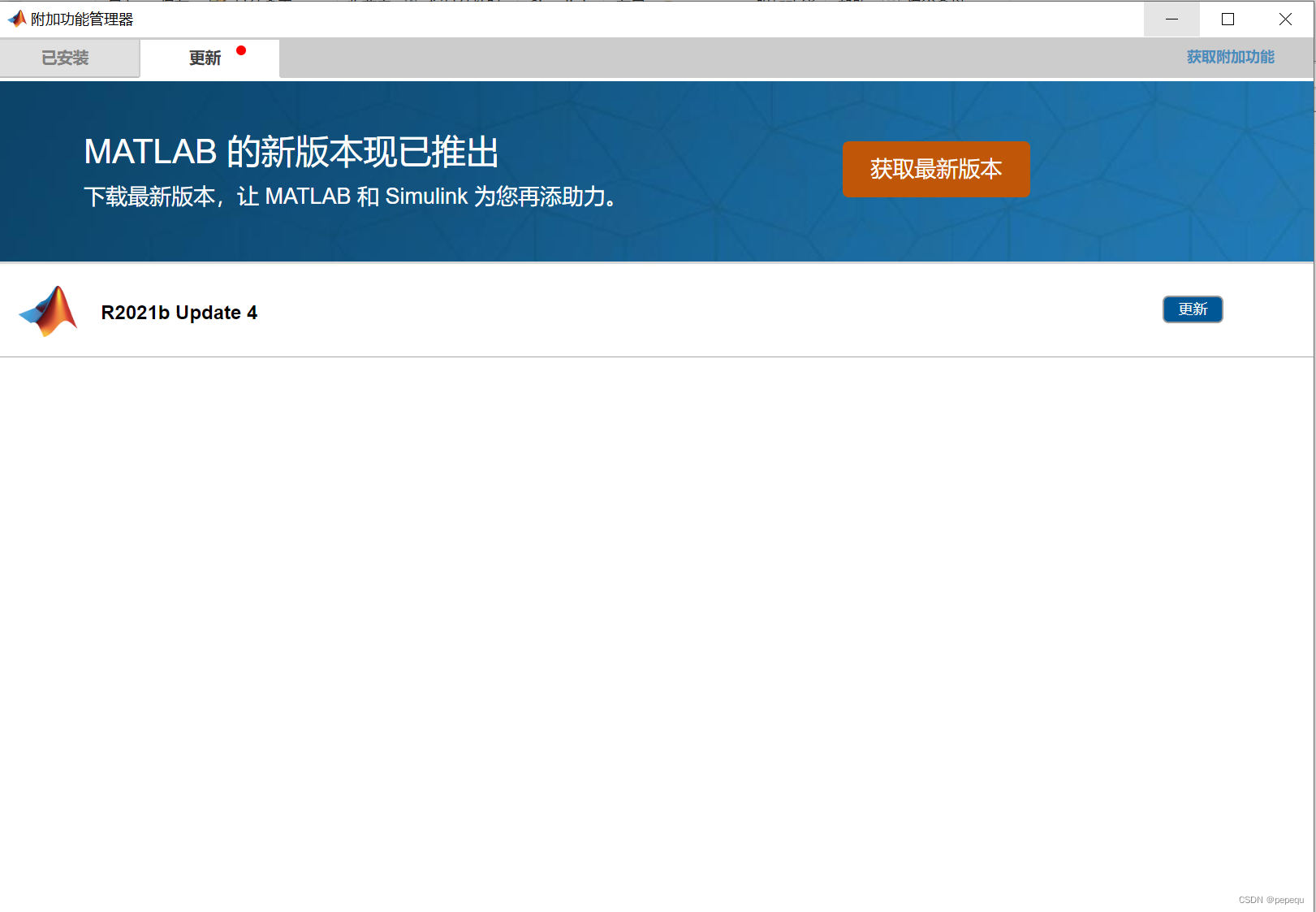Click the MATLAB logo beside R2021b Update 4
Viewport: 1316px width, 912px height.
(x=48, y=311)
